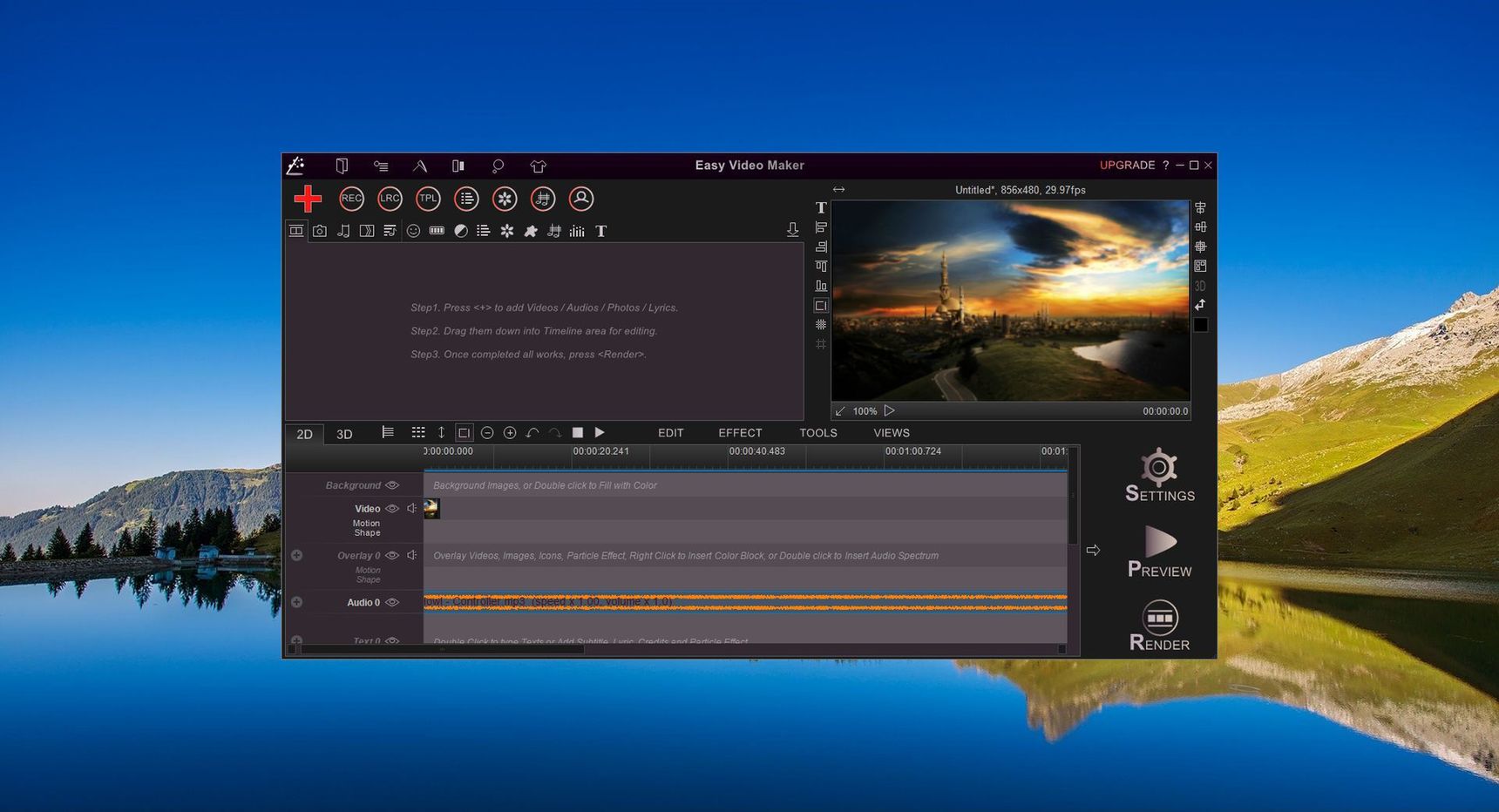
Task: Click the magic wand logo icon
Action: pos(296,165)
